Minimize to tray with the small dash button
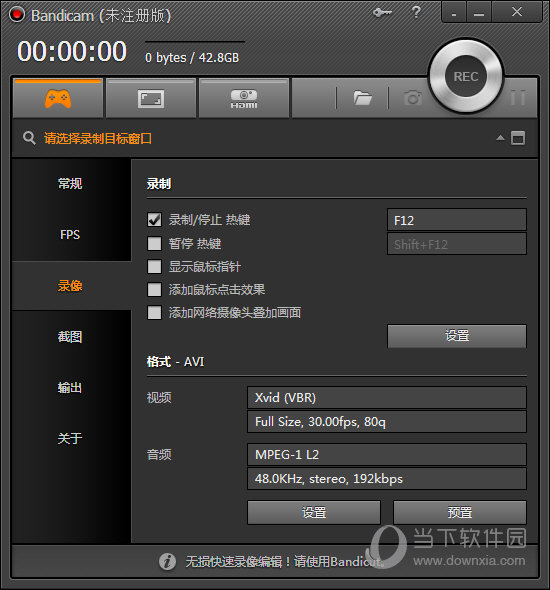550x590 pixels. tap(454, 13)
